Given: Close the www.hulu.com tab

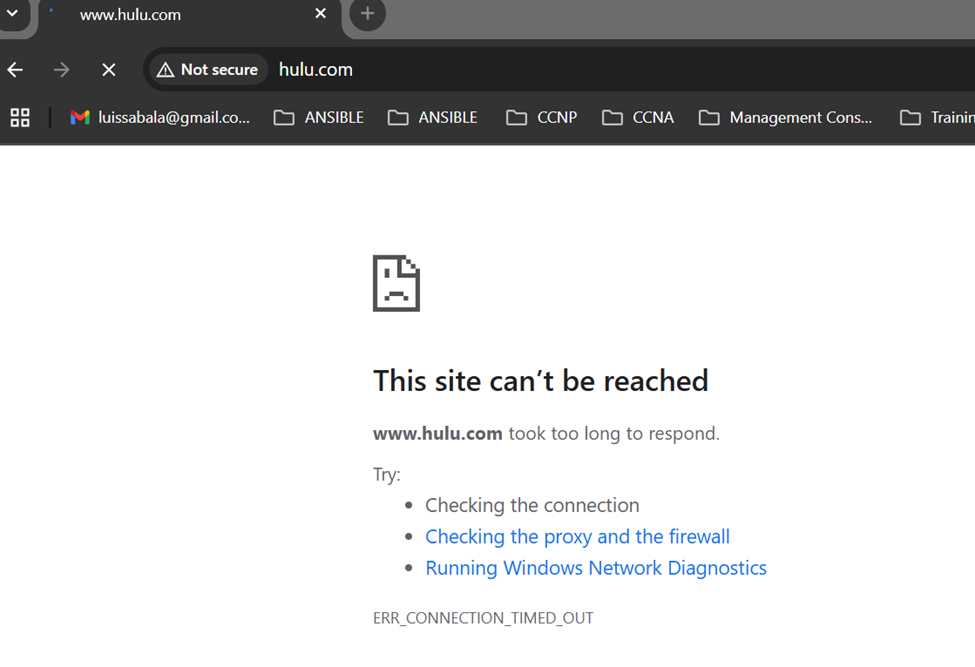Looking at the screenshot, I should 320,14.
